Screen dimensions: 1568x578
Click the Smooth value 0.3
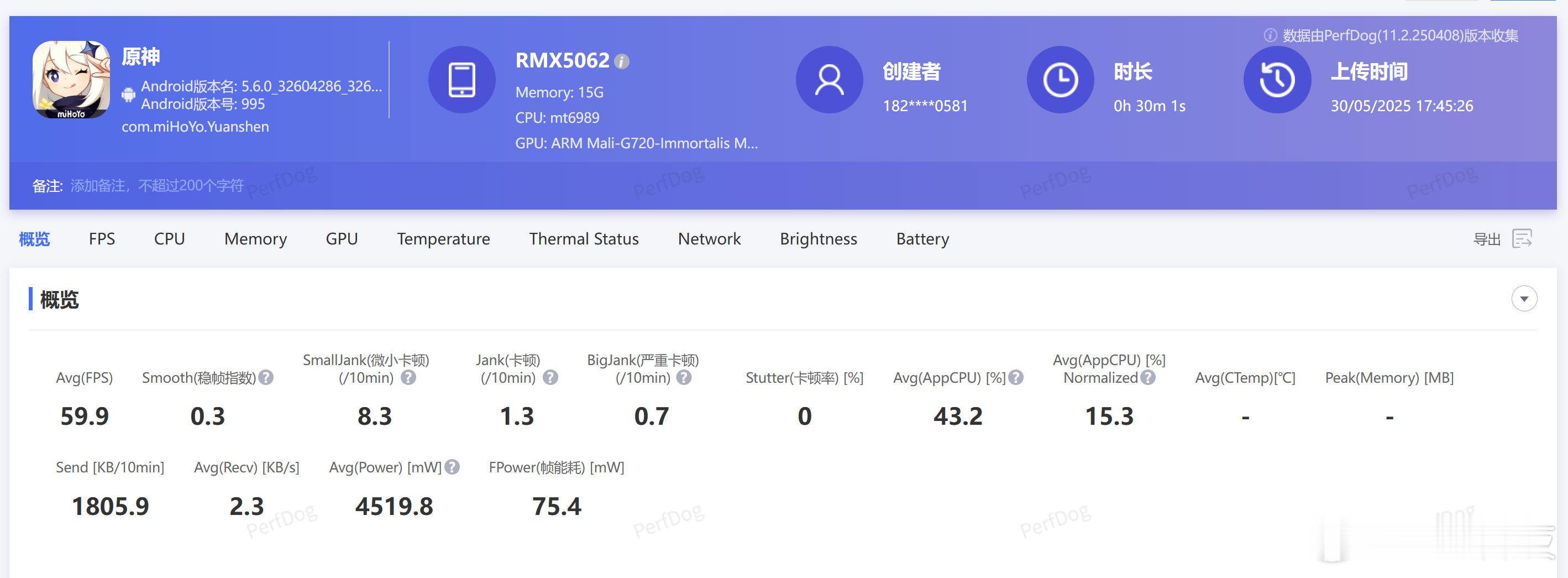(x=208, y=416)
